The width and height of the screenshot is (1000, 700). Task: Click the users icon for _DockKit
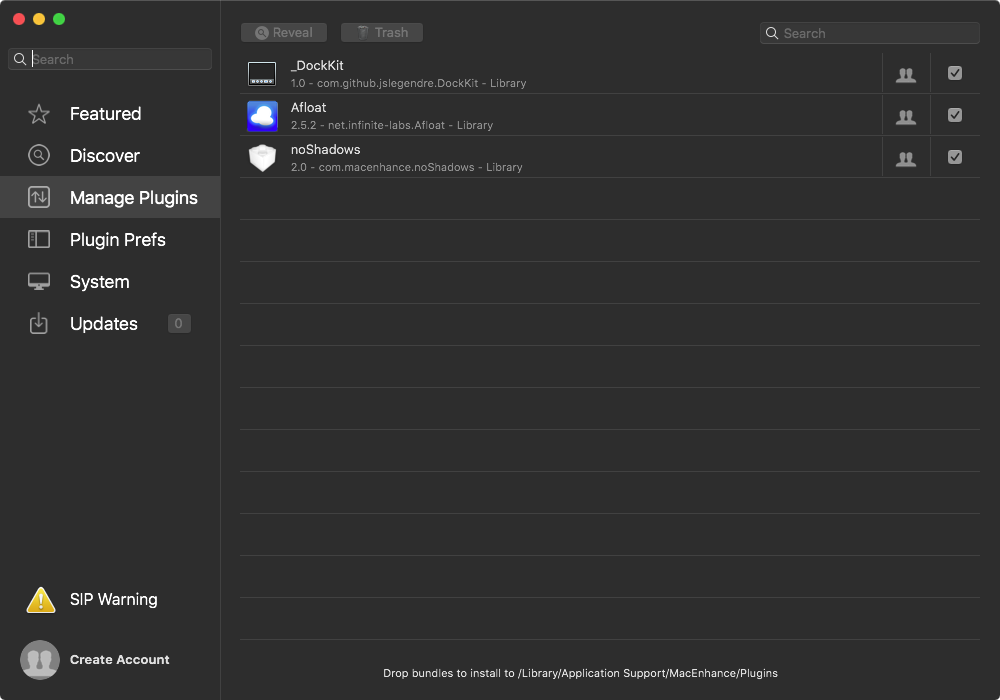[x=906, y=75]
